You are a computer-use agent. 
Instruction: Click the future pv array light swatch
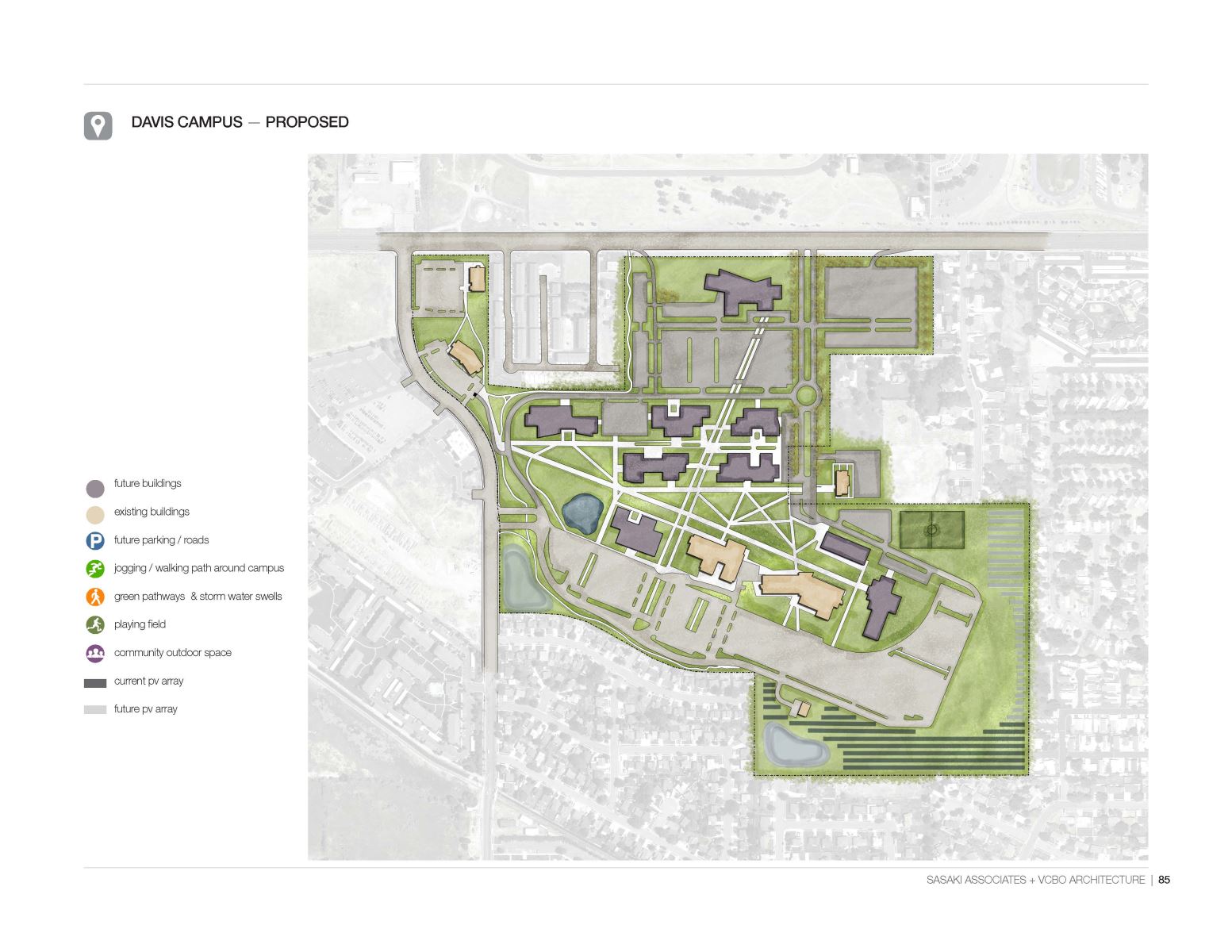click(95, 710)
